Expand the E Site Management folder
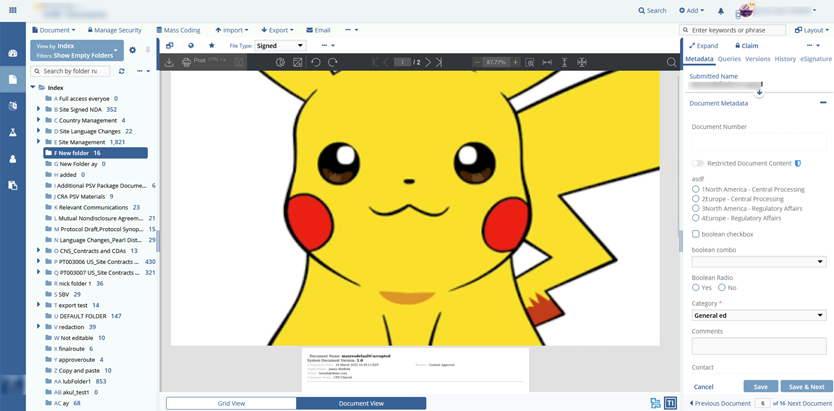The height and width of the screenshot is (411, 834). point(38,142)
